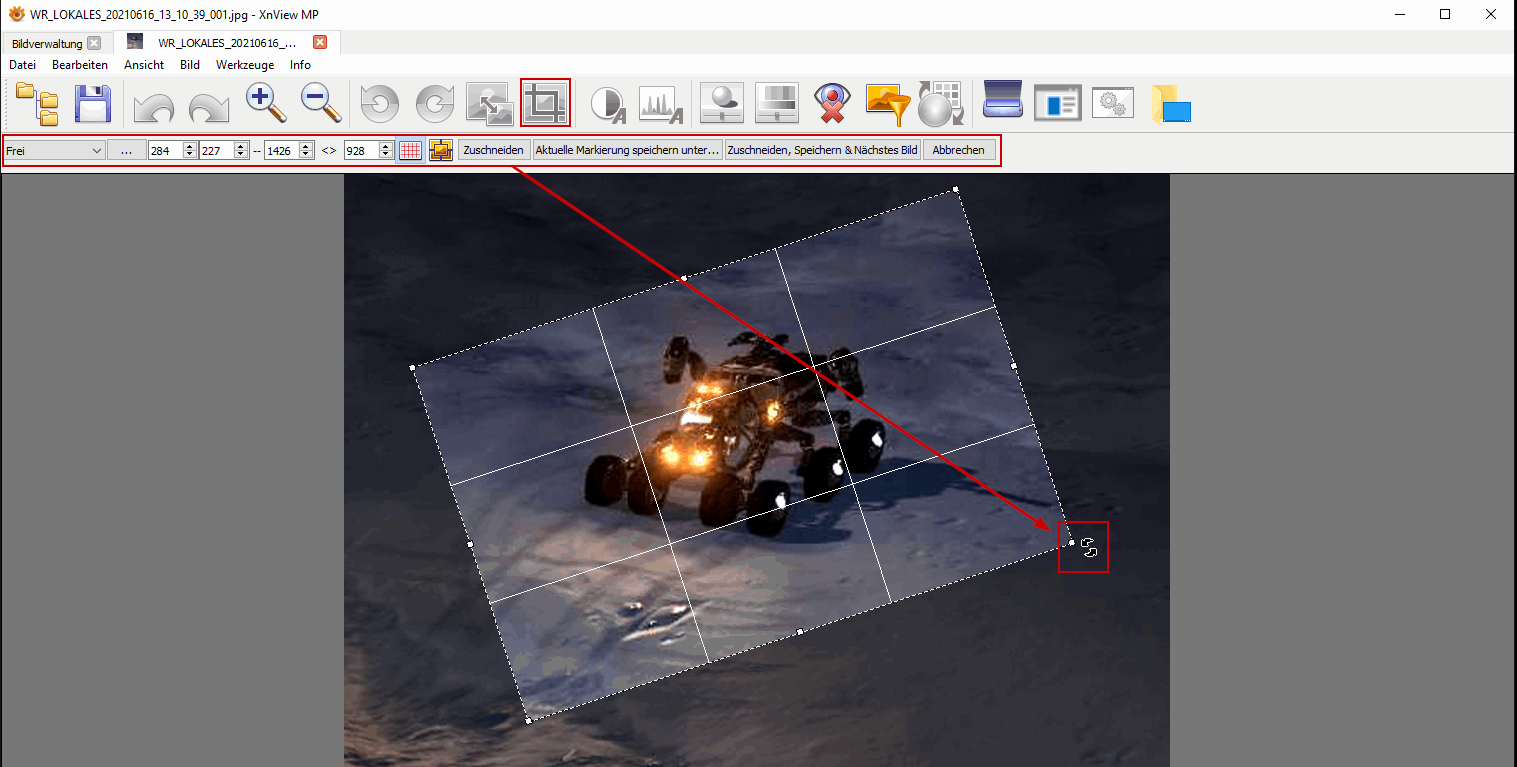The height and width of the screenshot is (767, 1517).
Task: Cancel cropping with Abbrechen
Action: pos(959,150)
